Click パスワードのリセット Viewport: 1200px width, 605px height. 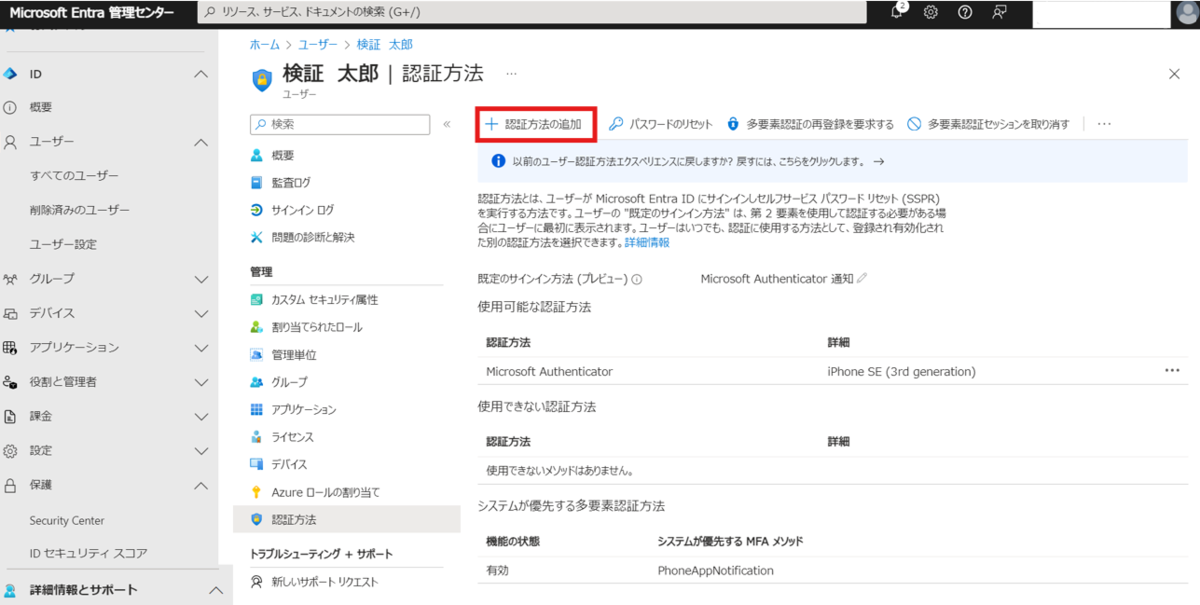tap(661, 124)
